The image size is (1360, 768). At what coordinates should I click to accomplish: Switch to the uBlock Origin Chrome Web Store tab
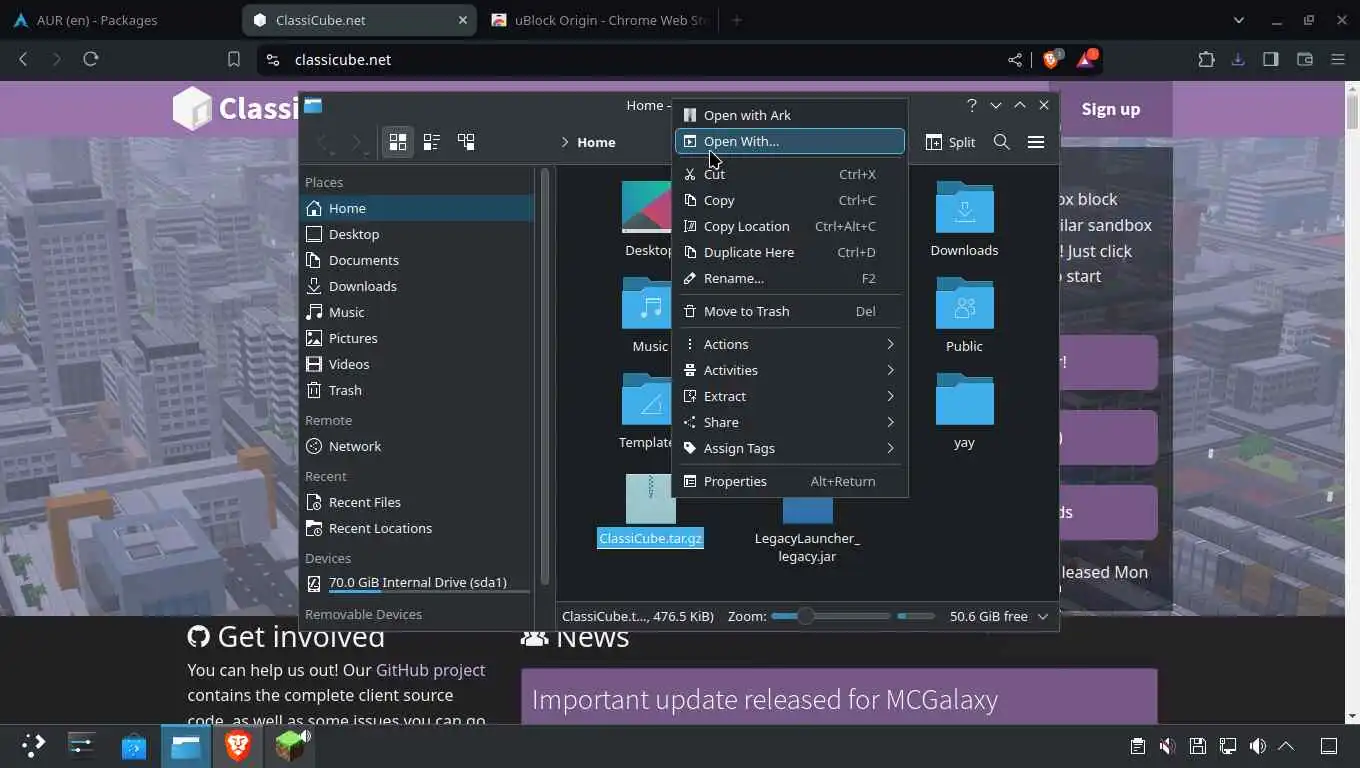click(600, 20)
